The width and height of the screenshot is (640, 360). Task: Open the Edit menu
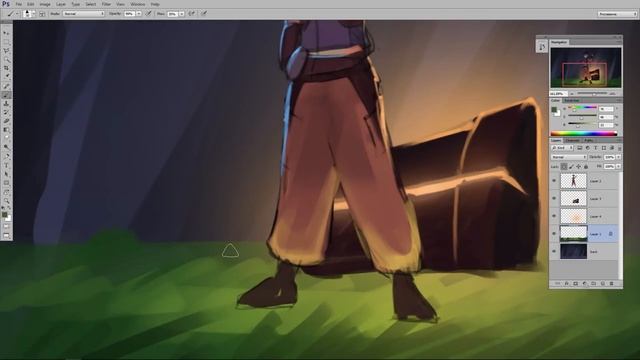pyautogui.click(x=31, y=4)
